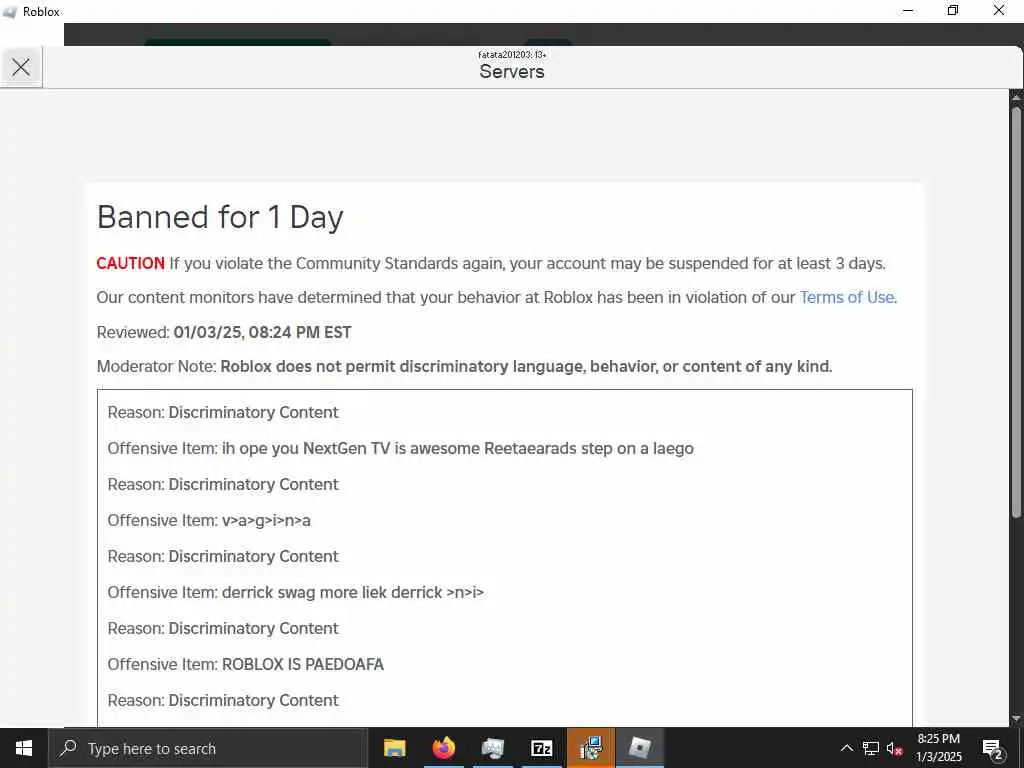The height and width of the screenshot is (768, 1024).
Task: Open File Explorer from the taskbar
Action: [394, 748]
